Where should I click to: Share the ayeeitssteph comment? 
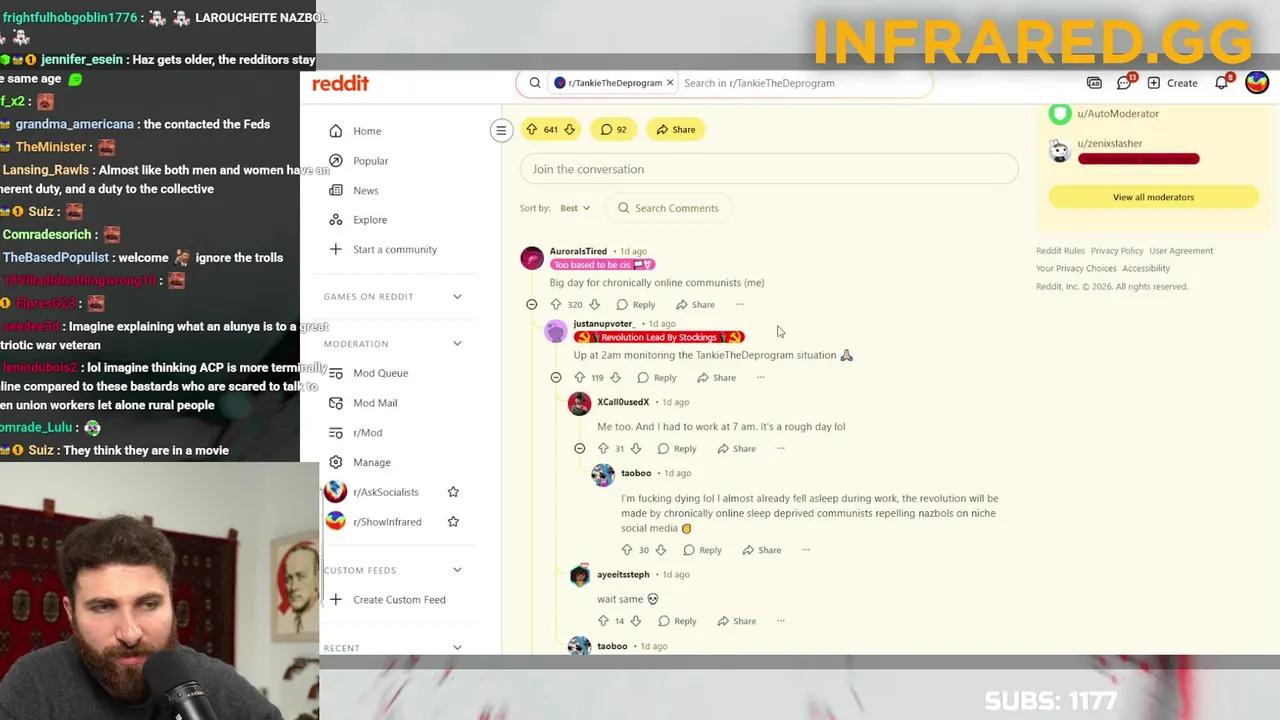click(x=736, y=621)
